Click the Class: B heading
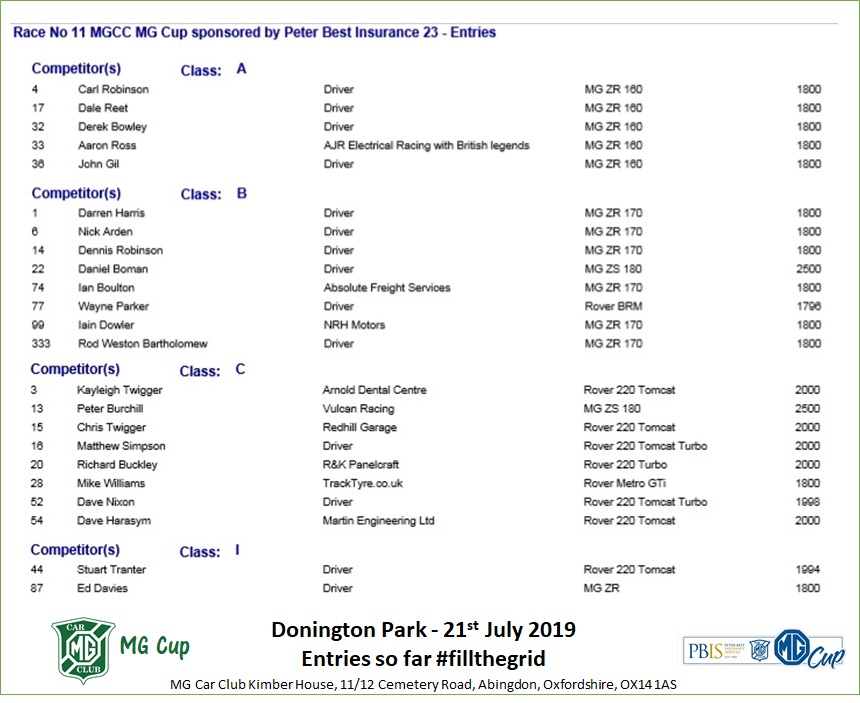860x703 pixels. point(213,194)
